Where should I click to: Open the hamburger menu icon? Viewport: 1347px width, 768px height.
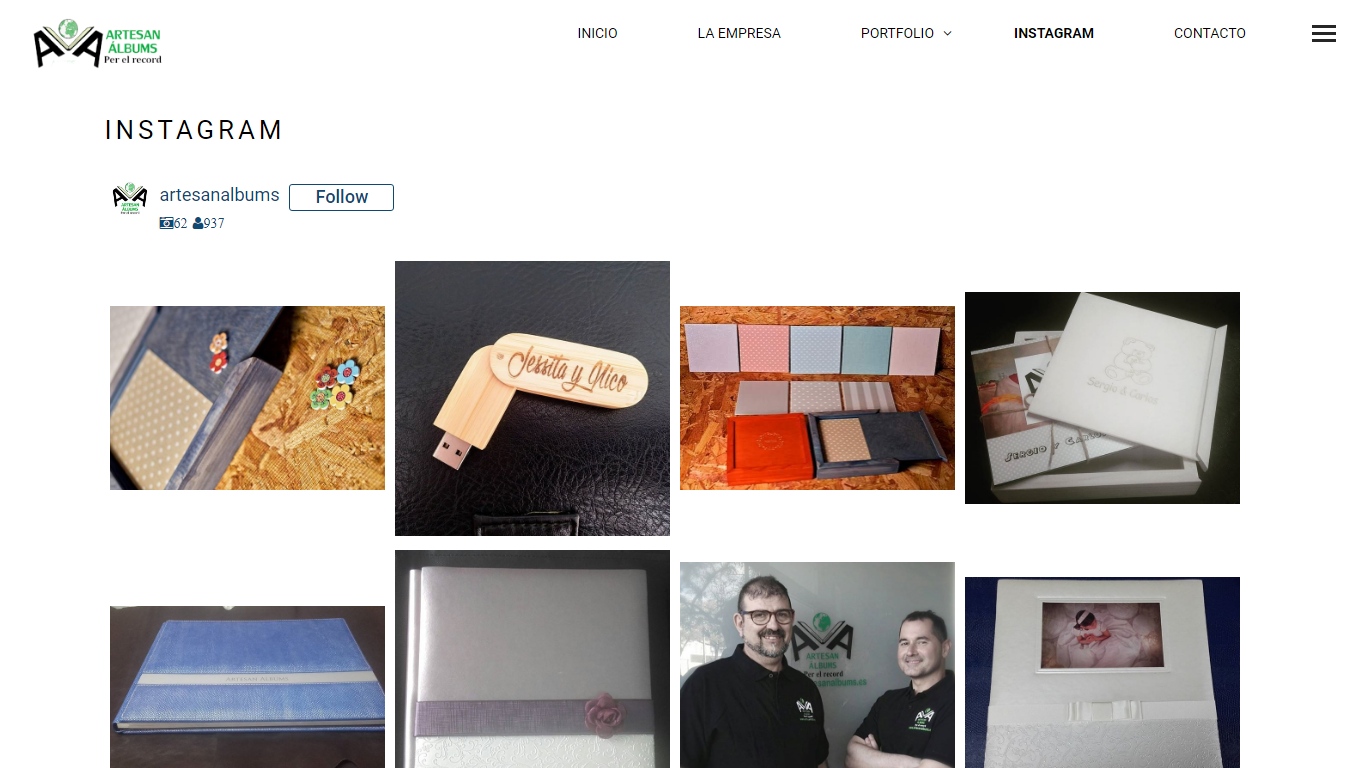tap(1323, 33)
